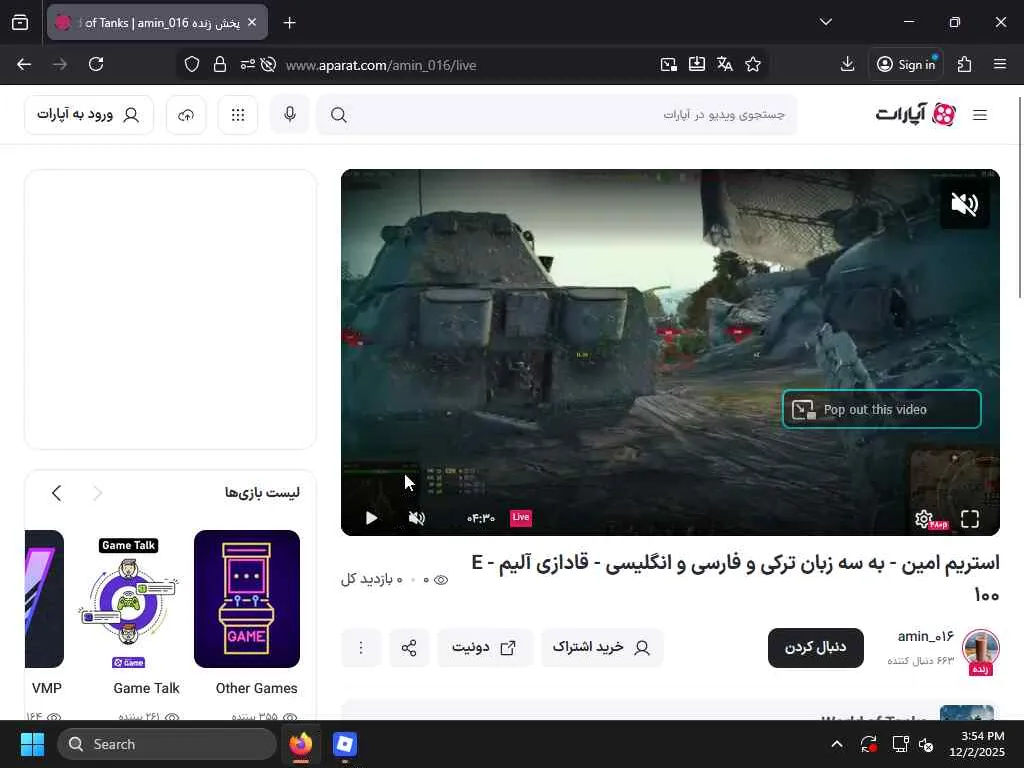Click the site security padlock icon
The image size is (1024, 768).
click(x=220, y=65)
